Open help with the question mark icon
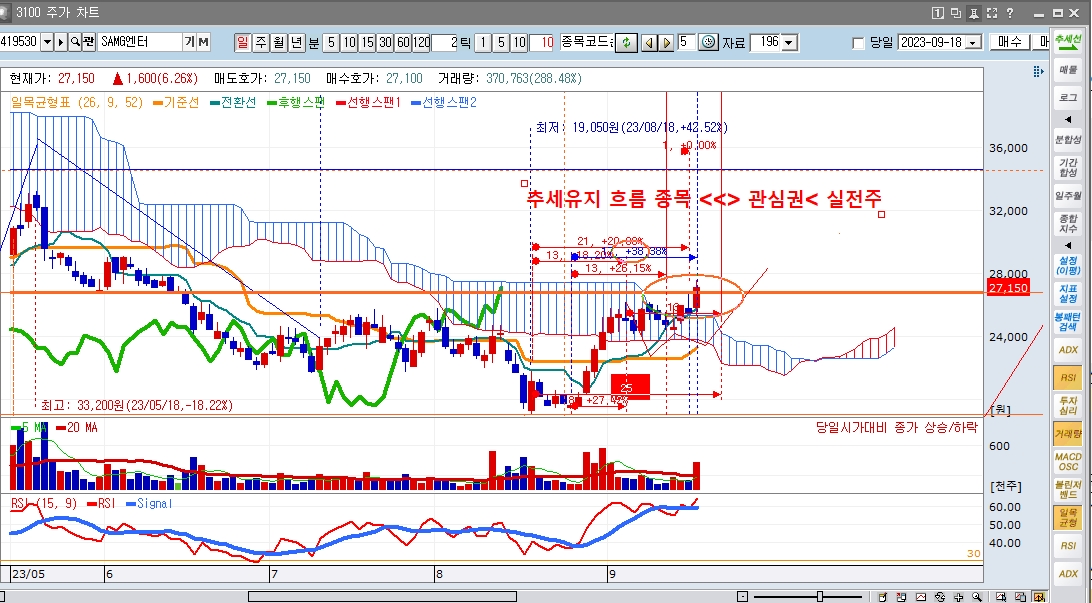Image resolution: width=1092 pixels, height=603 pixels. (1010, 13)
